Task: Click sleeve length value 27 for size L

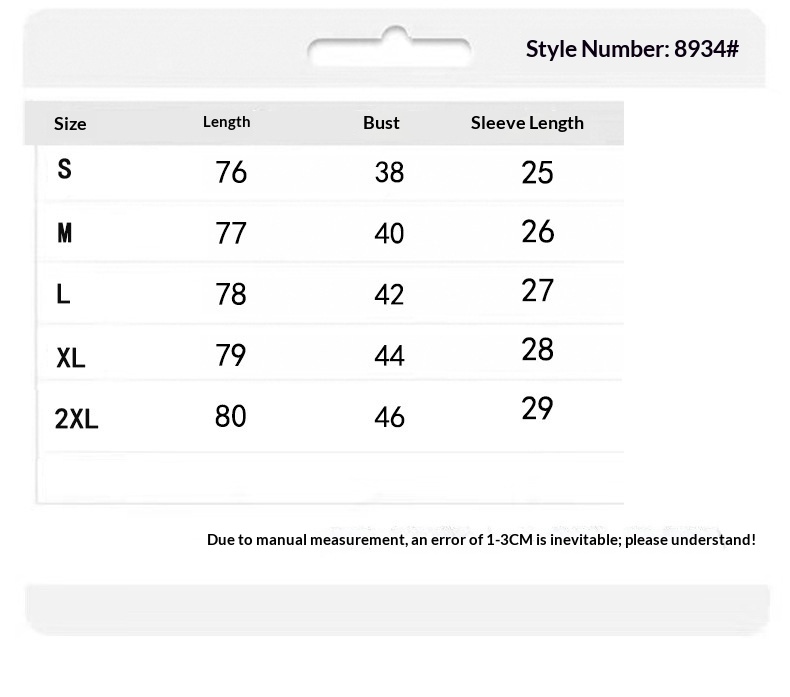Action: pyautogui.click(x=538, y=291)
